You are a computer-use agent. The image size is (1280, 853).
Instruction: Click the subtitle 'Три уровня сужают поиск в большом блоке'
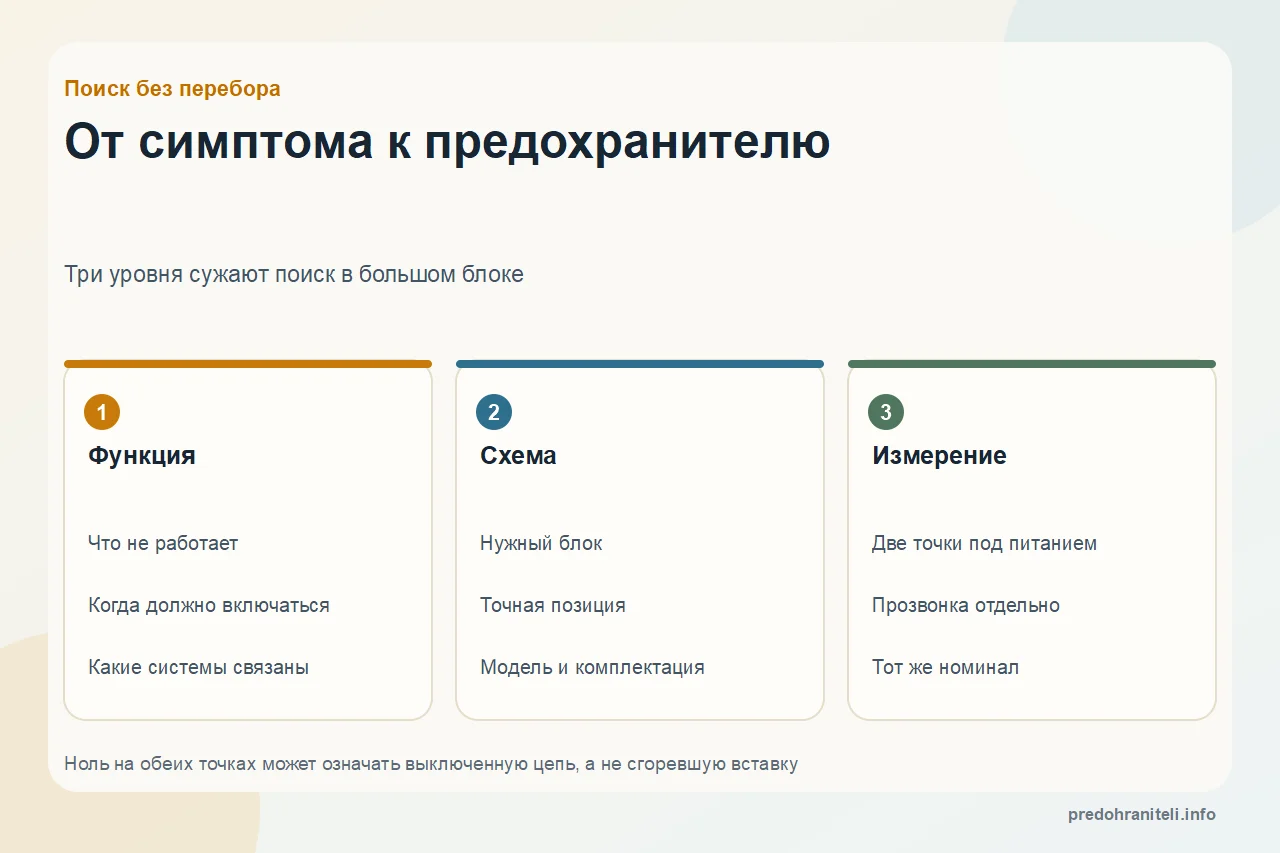[x=294, y=274]
